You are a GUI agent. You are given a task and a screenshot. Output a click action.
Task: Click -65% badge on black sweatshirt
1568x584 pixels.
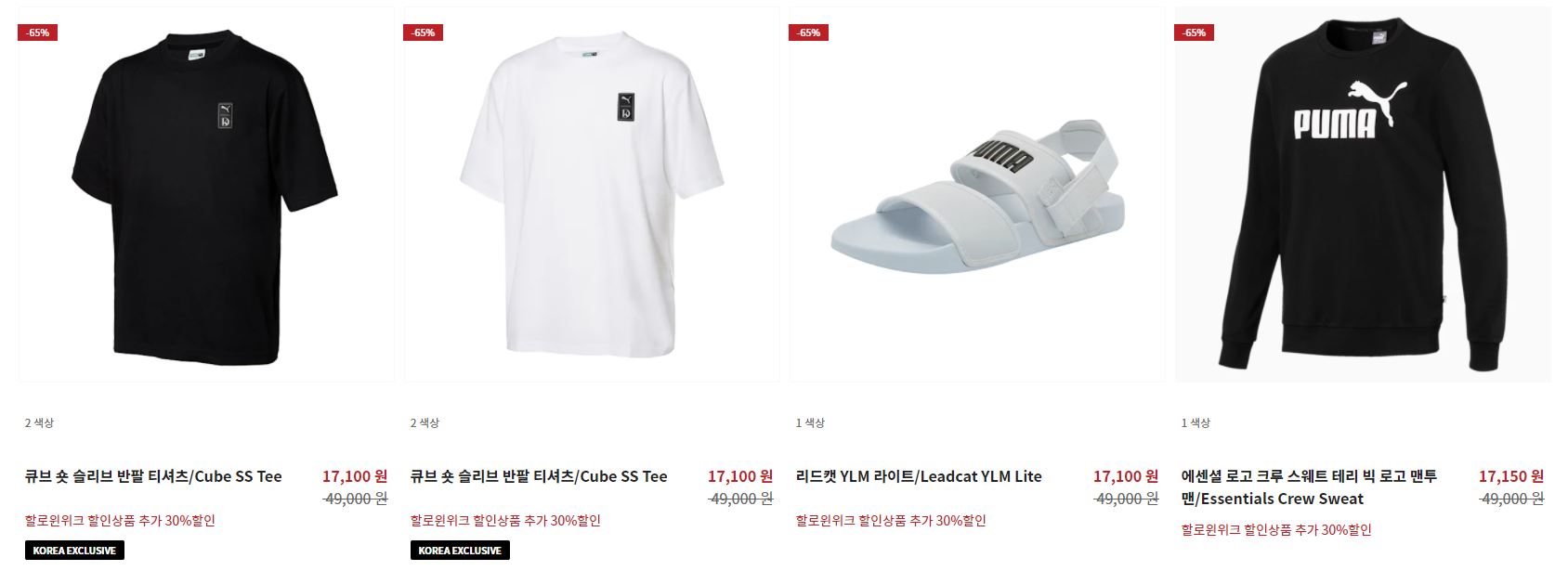[x=1195, y=32]
